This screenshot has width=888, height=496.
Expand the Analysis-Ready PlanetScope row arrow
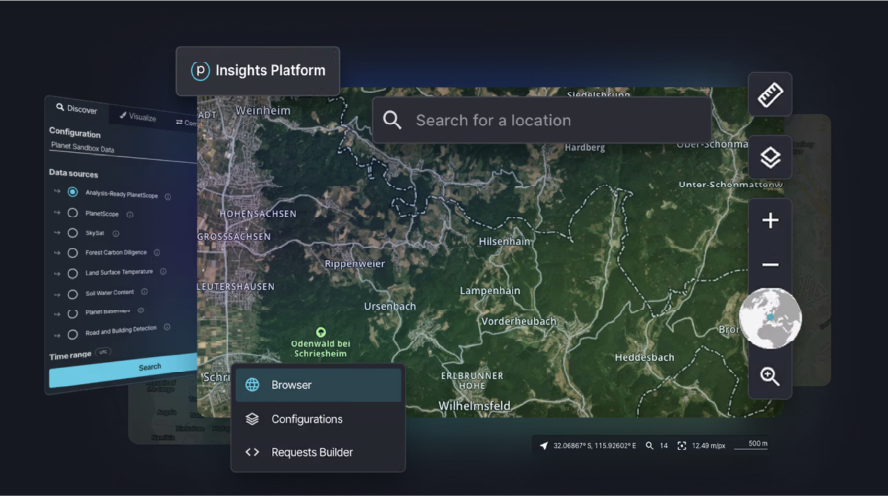coord(57,191)
